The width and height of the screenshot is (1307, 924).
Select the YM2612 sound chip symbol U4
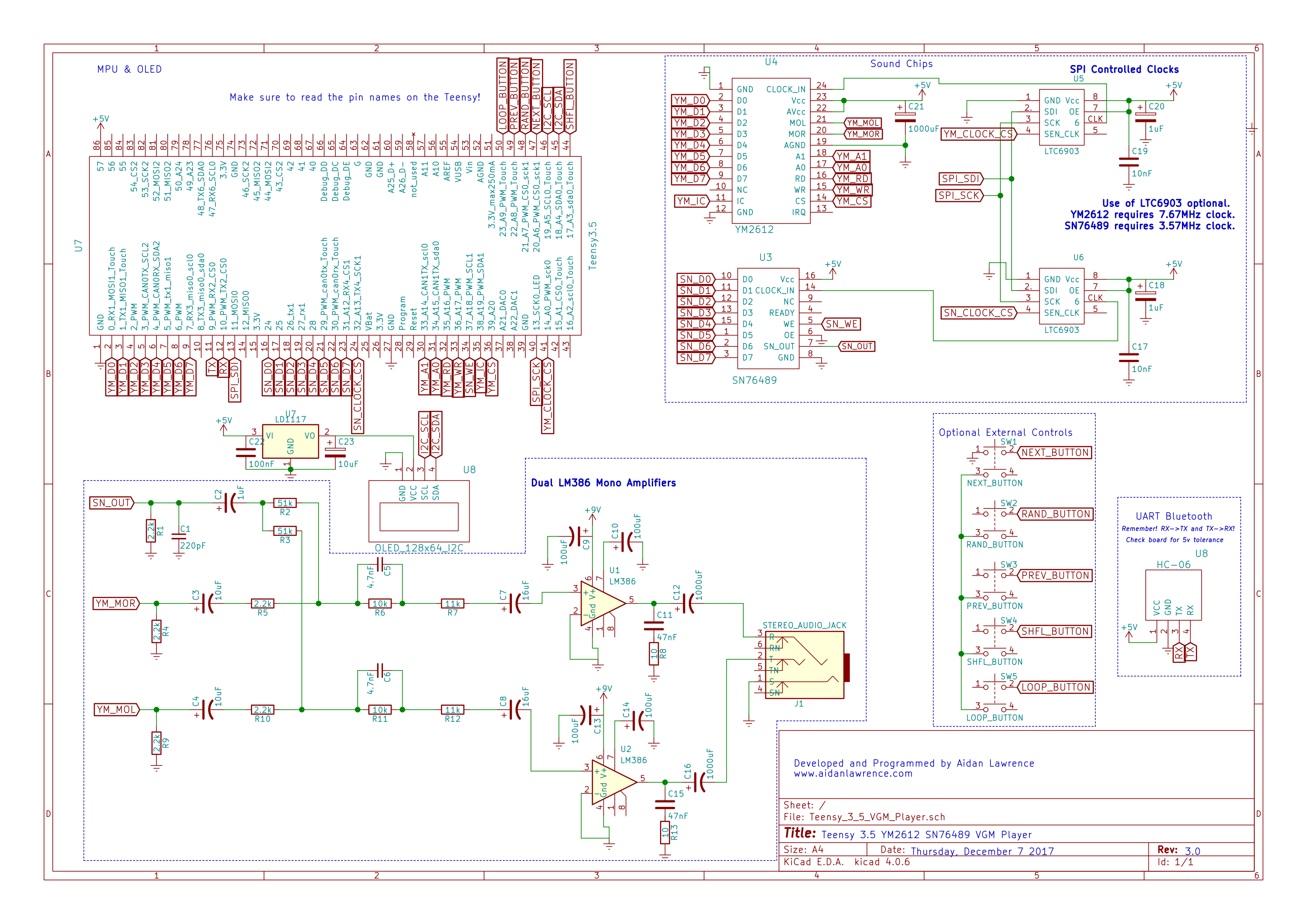click(771, 151)
